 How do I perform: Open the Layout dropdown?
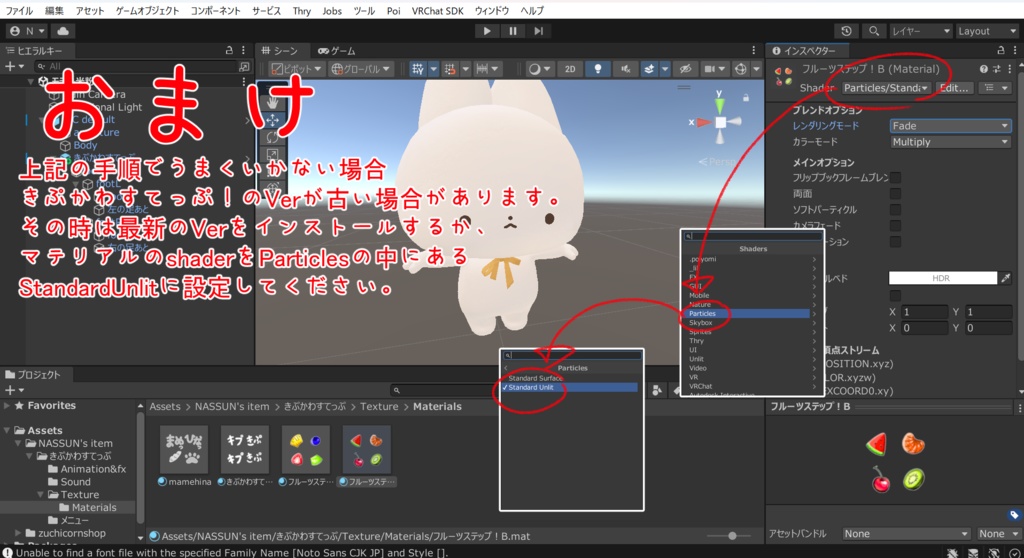coord(987,31)
